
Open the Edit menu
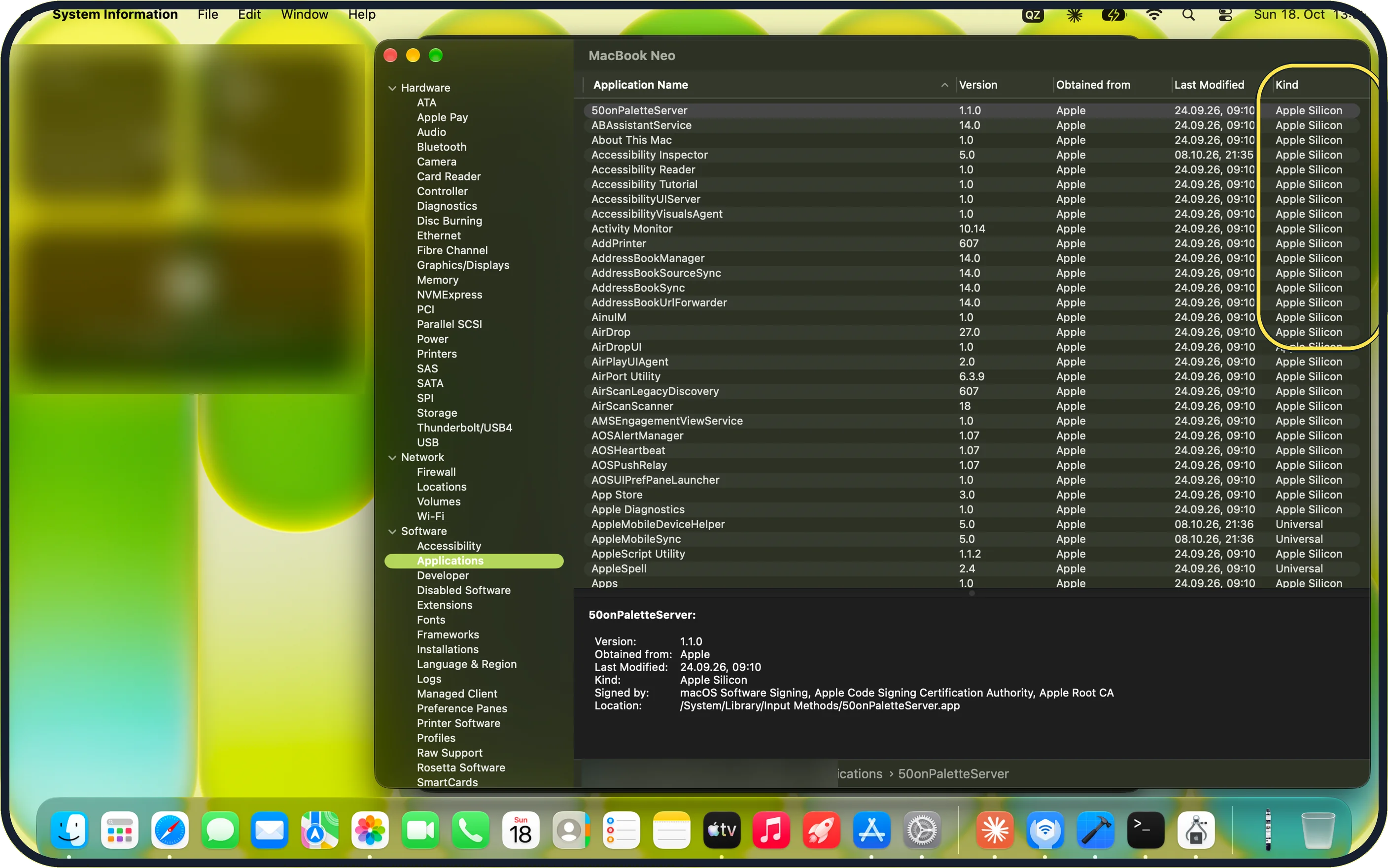click(249, 14)
